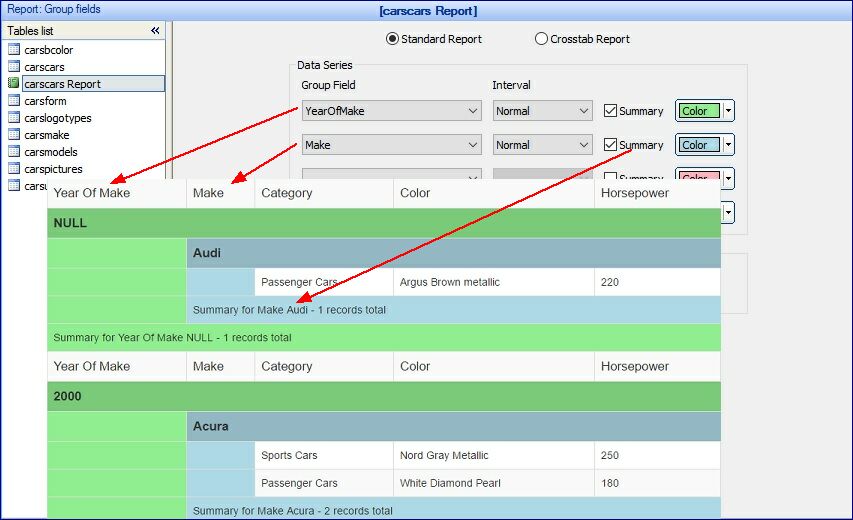
Task: Select carsmodels in the tables list
Action: pyautogui.click(x=53, y=152)
